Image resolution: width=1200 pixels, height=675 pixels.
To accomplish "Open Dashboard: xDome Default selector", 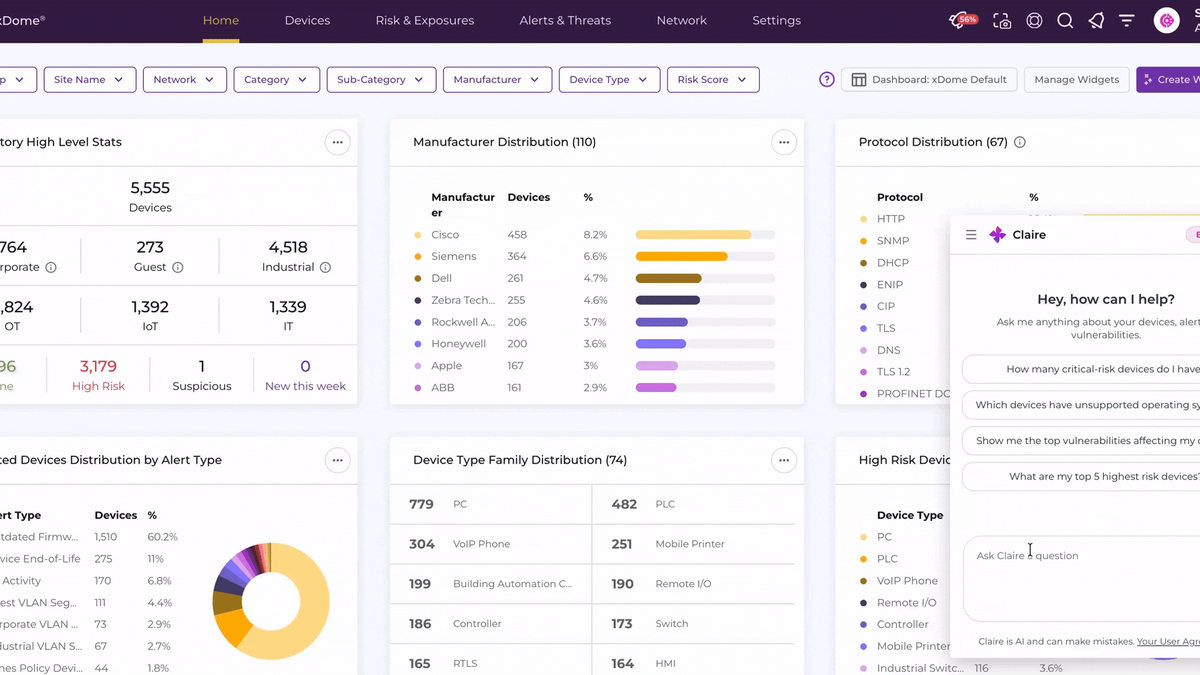I will click(930, 80).
